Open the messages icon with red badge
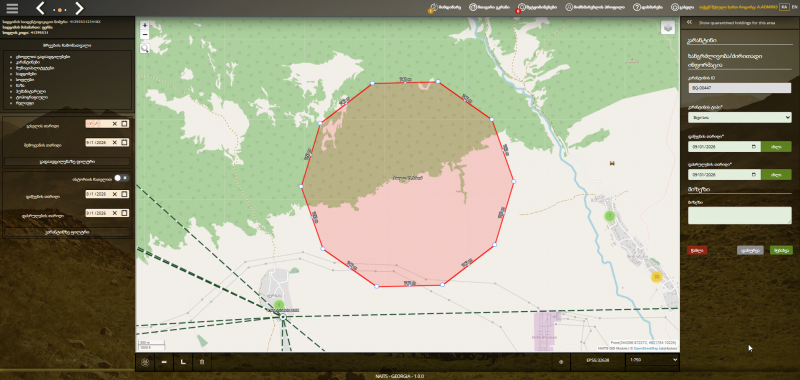Viewport: 800px width, 380px height. [x=521, y=8]
